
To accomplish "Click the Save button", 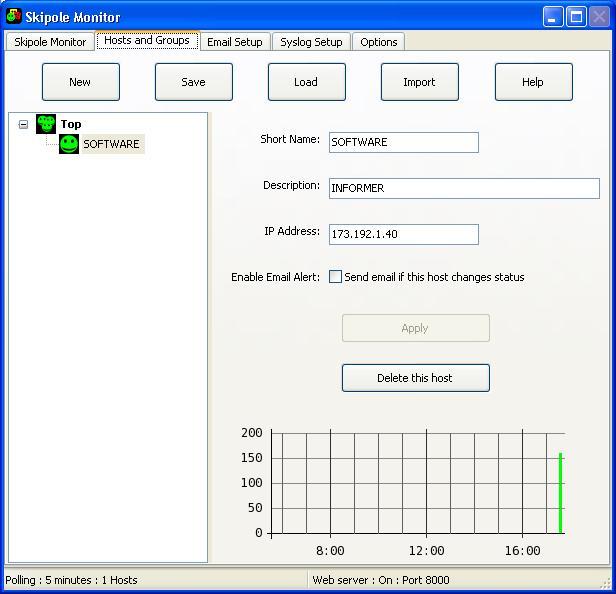I will click(x=194, y=82).
